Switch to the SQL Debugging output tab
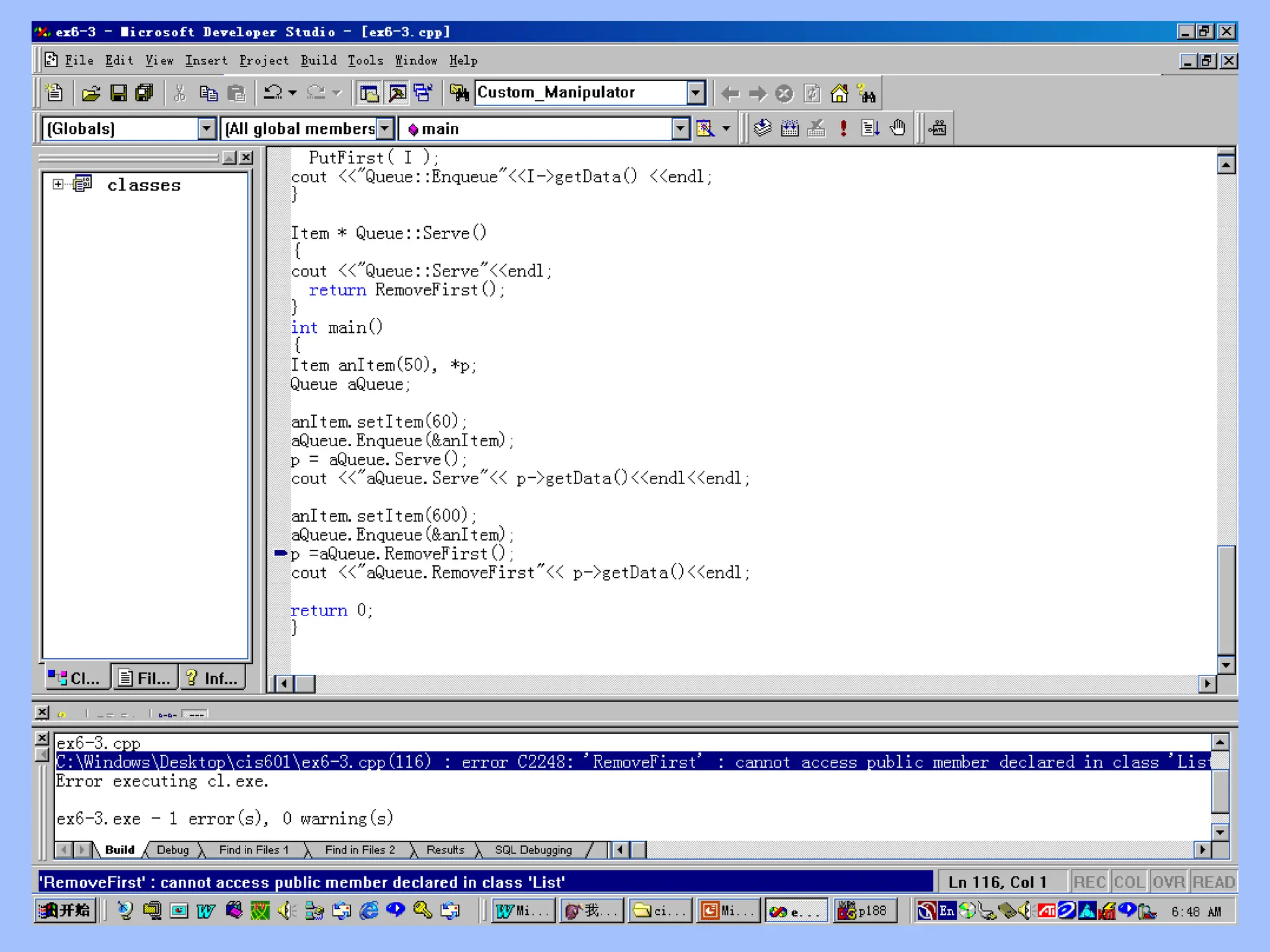Image resolution: width=1270 pixels, height=952 pixels. coord(533,850)
